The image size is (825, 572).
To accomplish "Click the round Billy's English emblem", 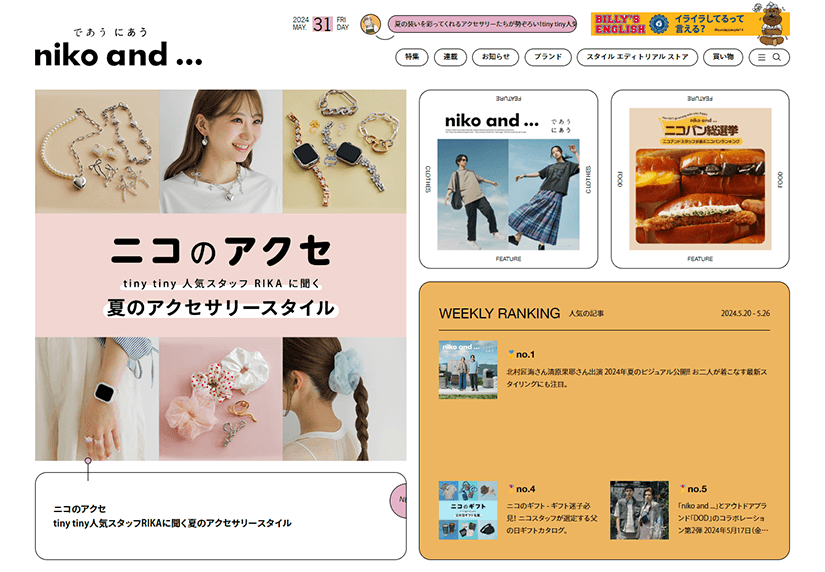I will pos(659,26).
